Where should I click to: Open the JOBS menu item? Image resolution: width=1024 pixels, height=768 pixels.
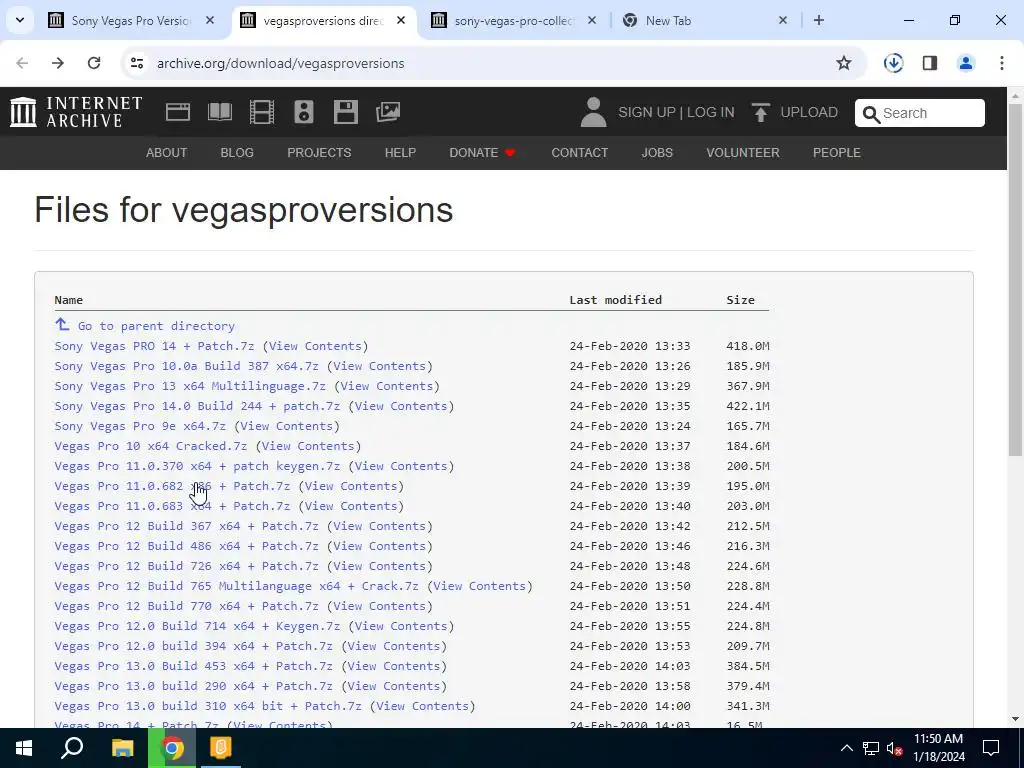coord(657,153)
